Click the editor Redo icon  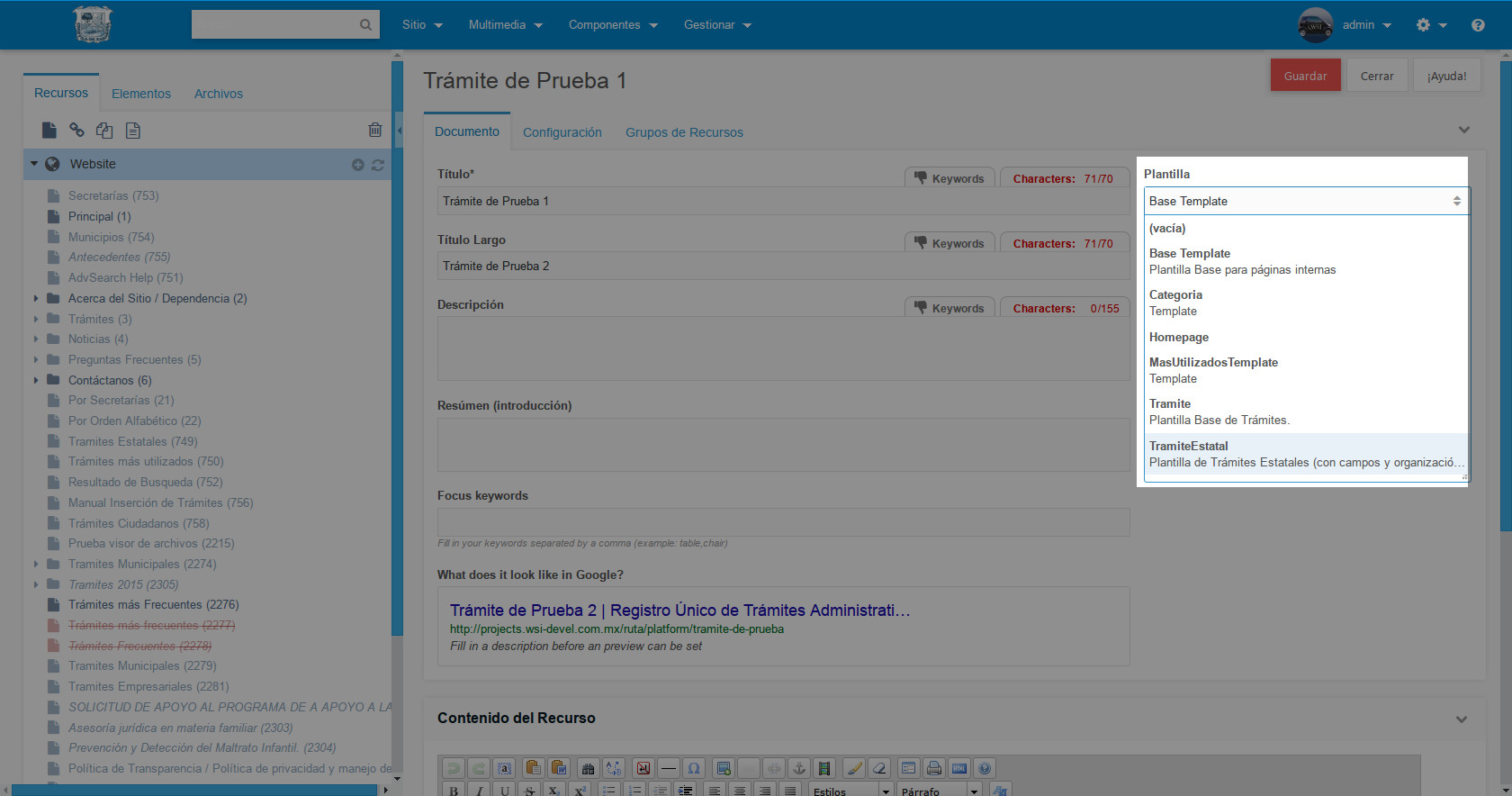[479, 768]
